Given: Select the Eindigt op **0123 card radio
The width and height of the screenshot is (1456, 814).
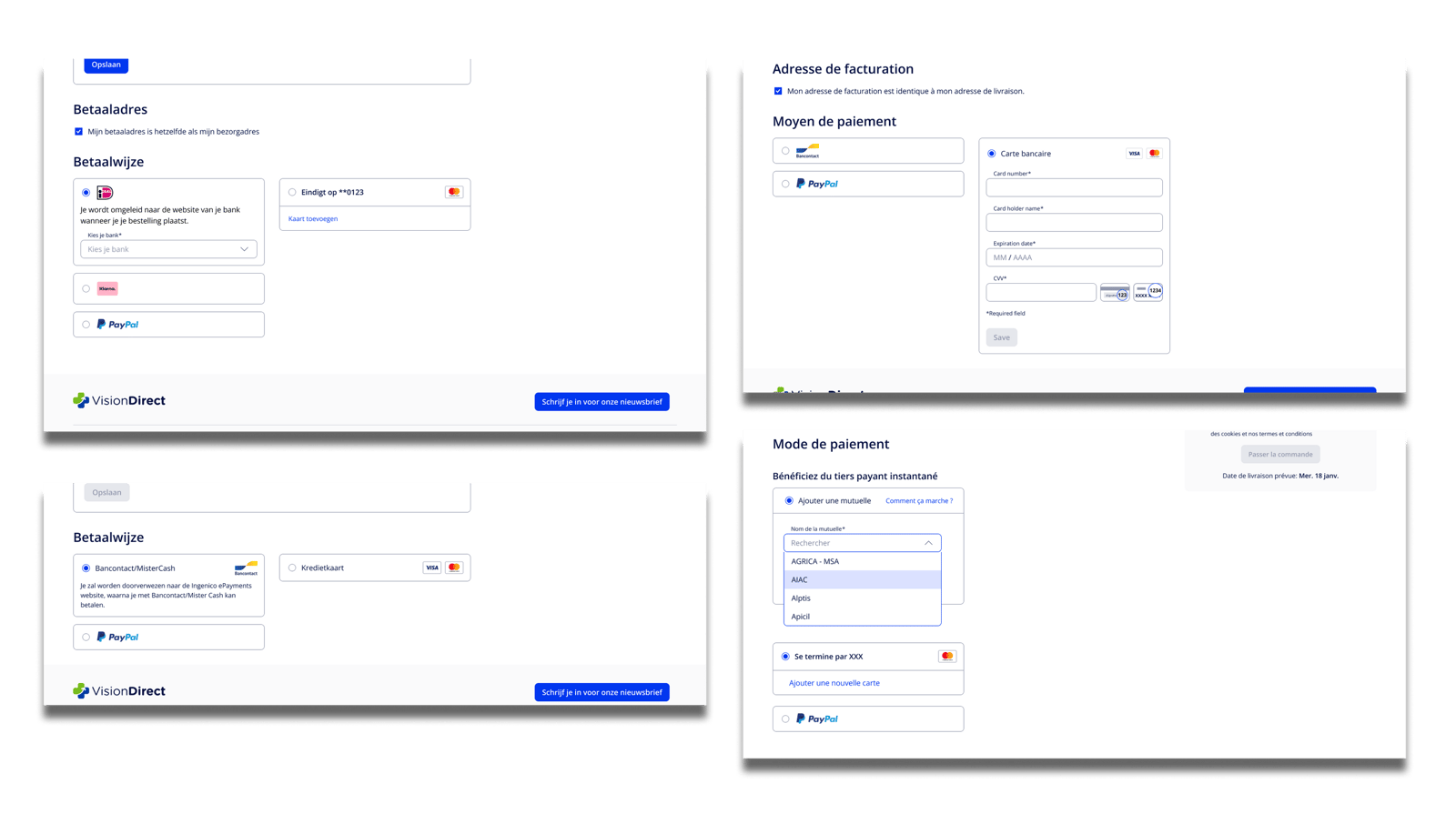Looking at the screenshot, I should 292,192.
